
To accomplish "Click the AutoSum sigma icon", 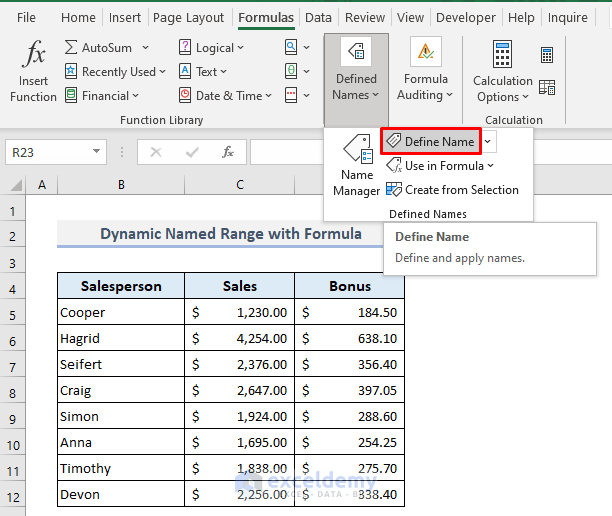I will coord(71,48).
